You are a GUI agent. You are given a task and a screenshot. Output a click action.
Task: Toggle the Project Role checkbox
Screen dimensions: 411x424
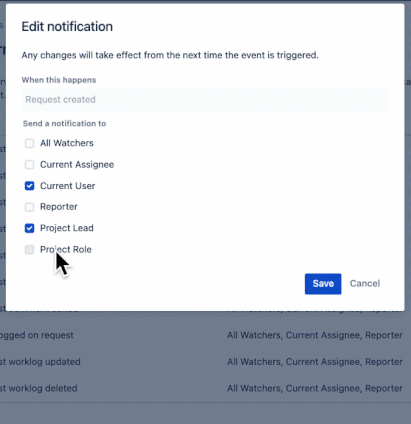(x=29, y=249)
